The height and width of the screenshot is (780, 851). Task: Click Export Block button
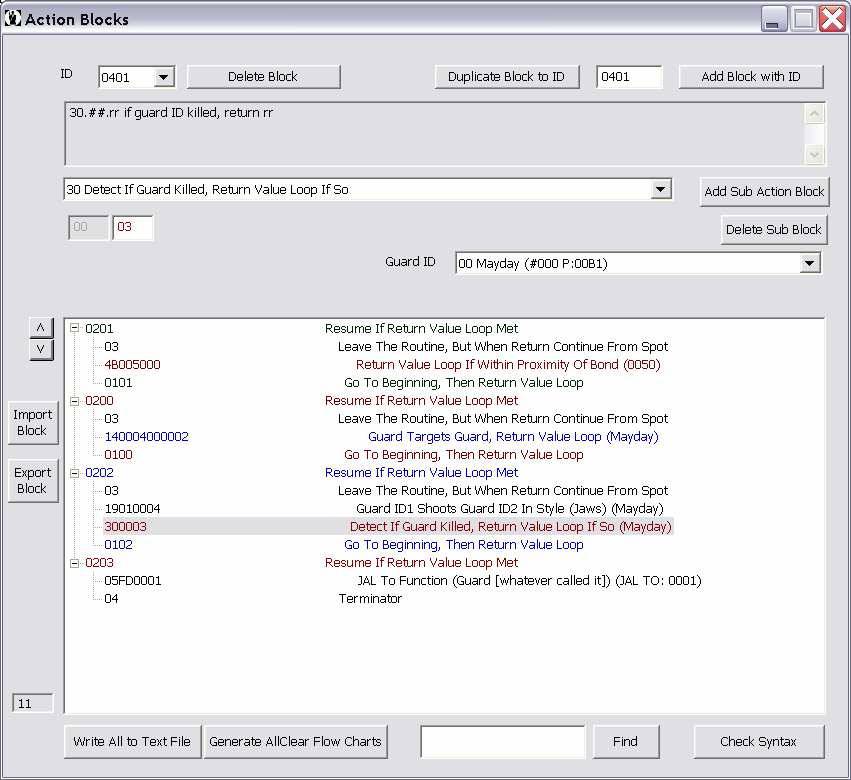(x=33, y=480)
